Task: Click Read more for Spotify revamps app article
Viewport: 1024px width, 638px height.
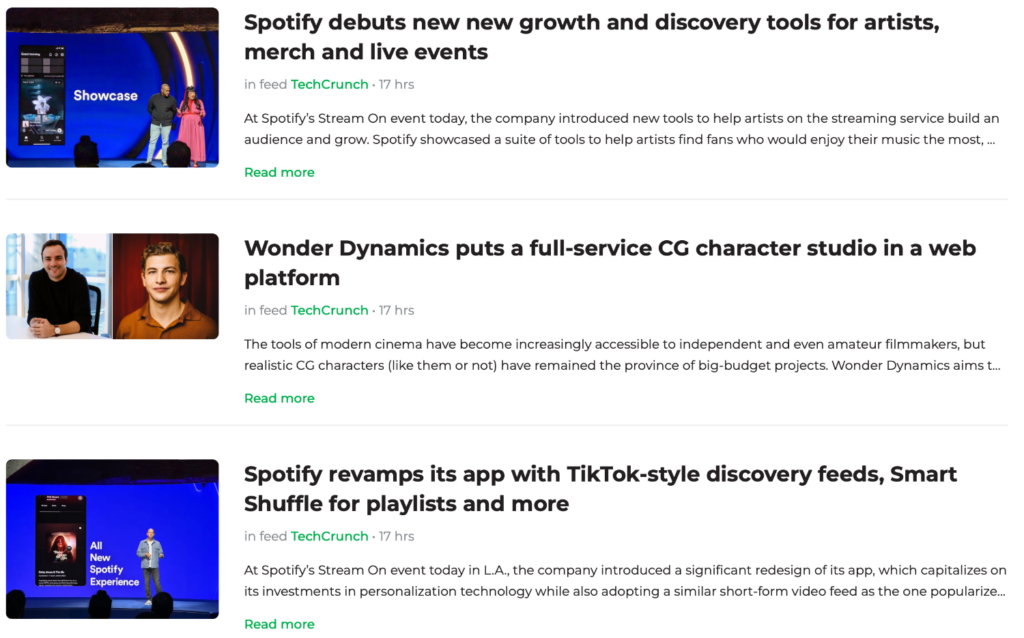Action: (279, 624)
